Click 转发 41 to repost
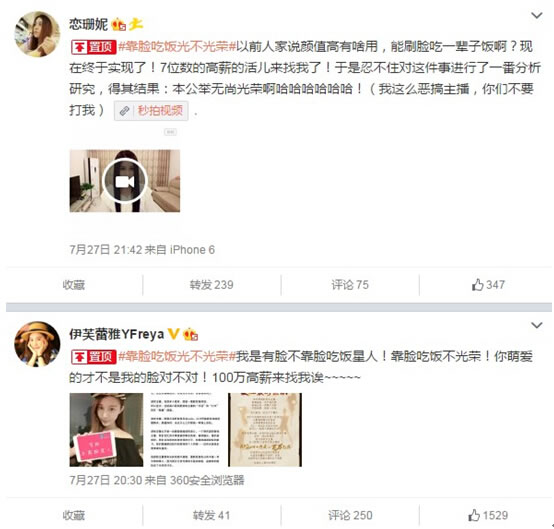 pyautogui.click(x=211, y=516)
